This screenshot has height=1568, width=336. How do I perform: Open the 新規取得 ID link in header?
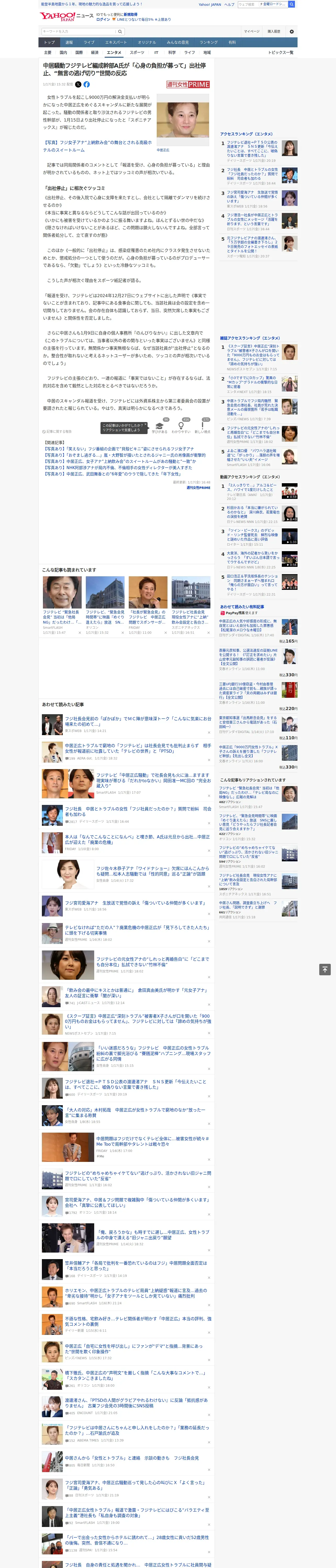[x=131, y=15]
